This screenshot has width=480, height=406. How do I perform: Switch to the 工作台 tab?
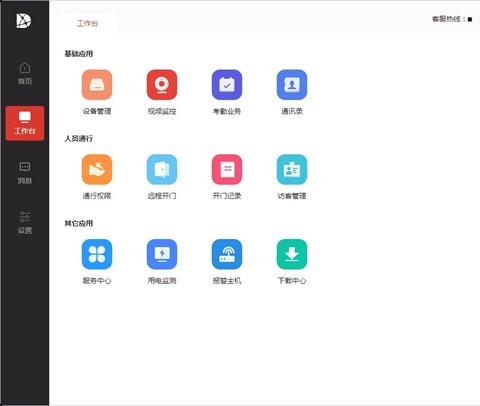pyautogui.click(x=87, y=23)
